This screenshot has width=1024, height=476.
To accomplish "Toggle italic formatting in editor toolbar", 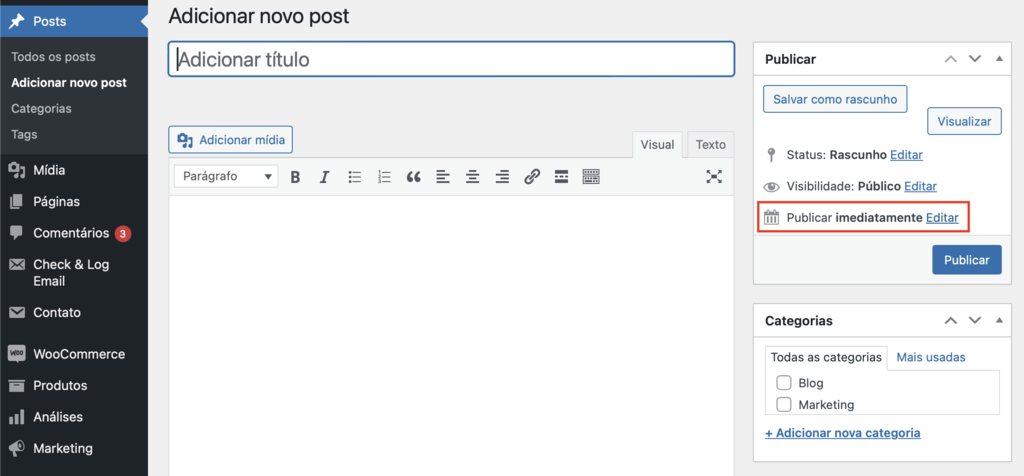I will [x=324, y=176].
